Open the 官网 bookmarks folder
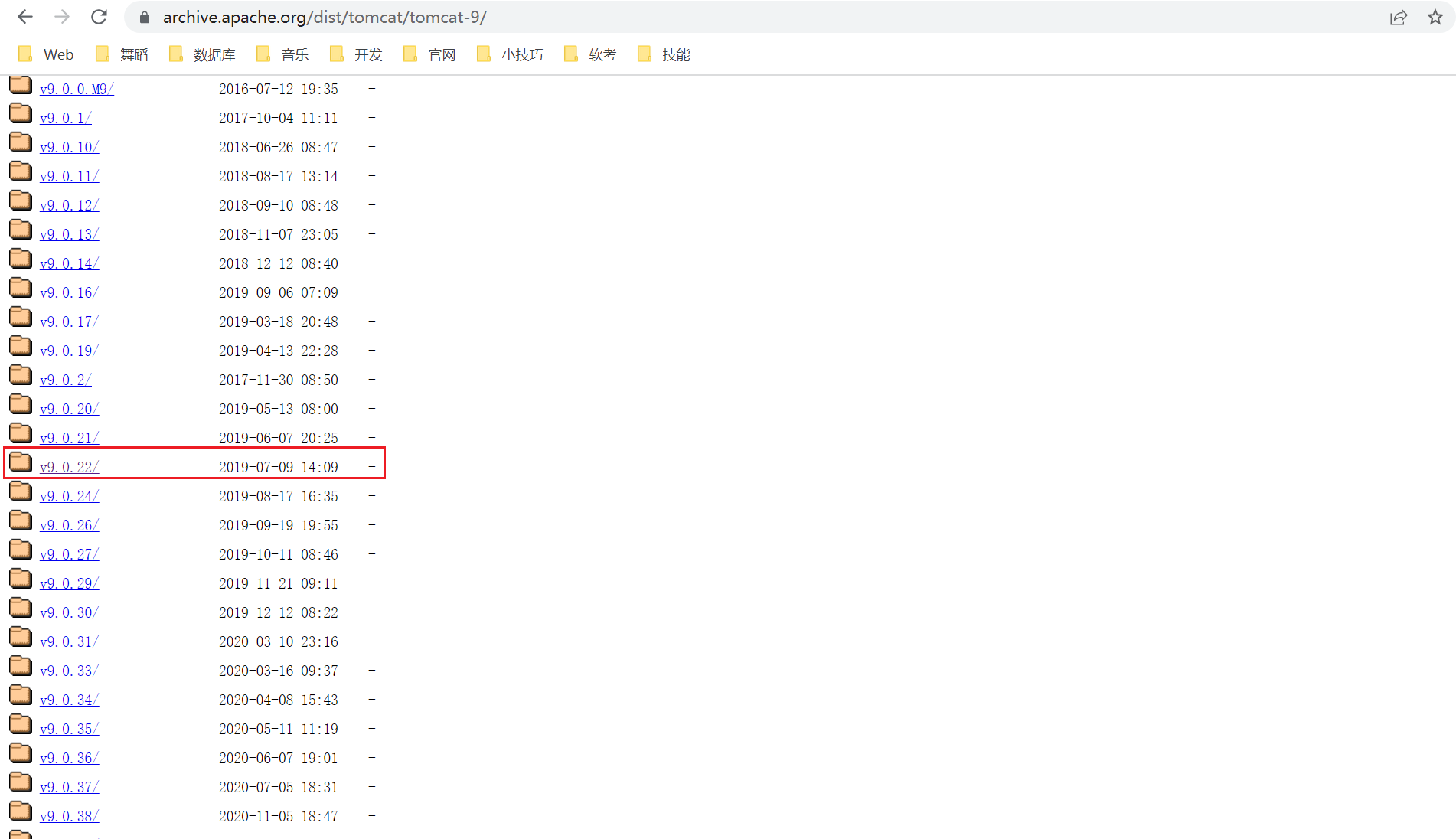1456x839 pixels. pos(429,54)
